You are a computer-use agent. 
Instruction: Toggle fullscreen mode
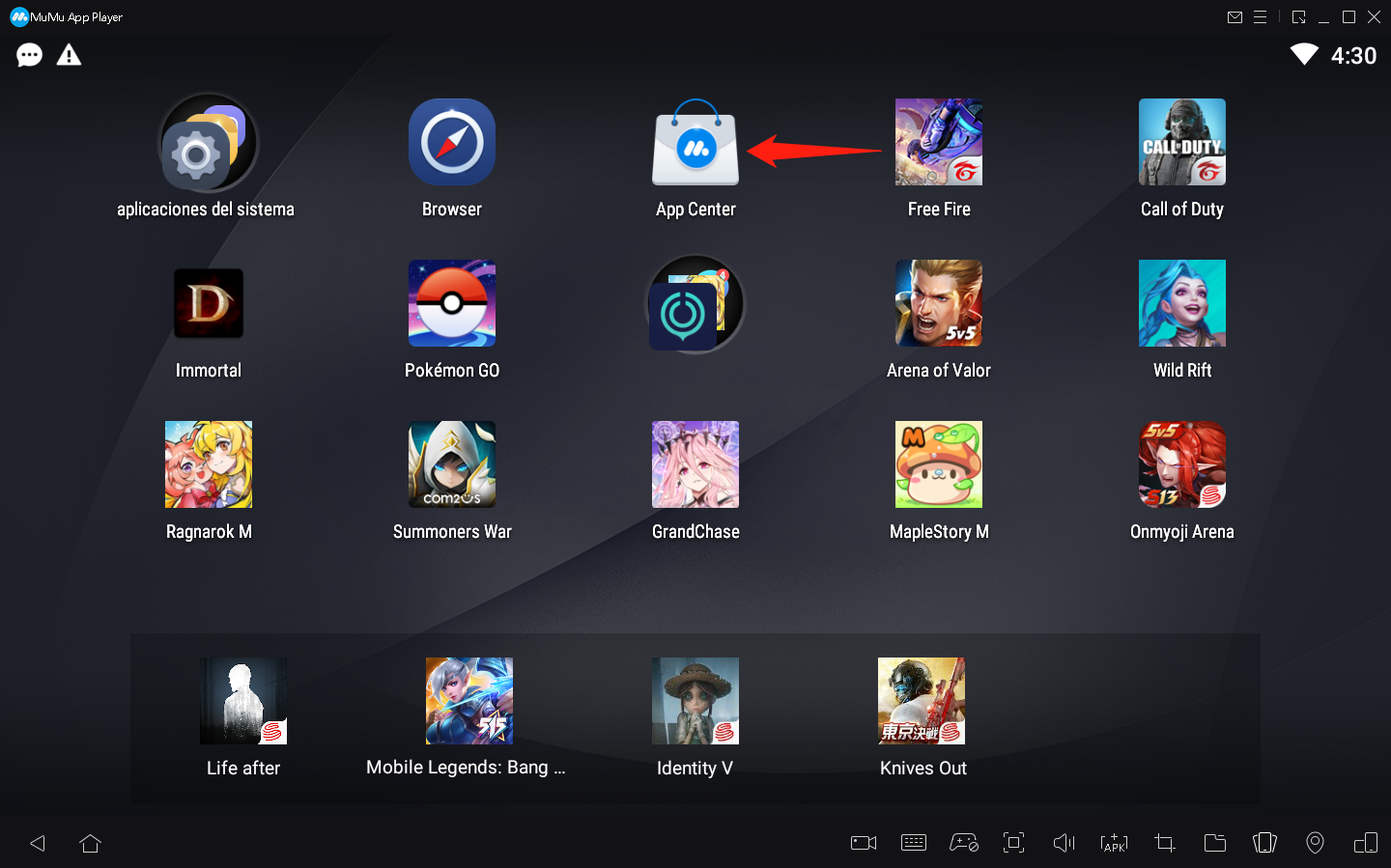tap(1013, 843)
